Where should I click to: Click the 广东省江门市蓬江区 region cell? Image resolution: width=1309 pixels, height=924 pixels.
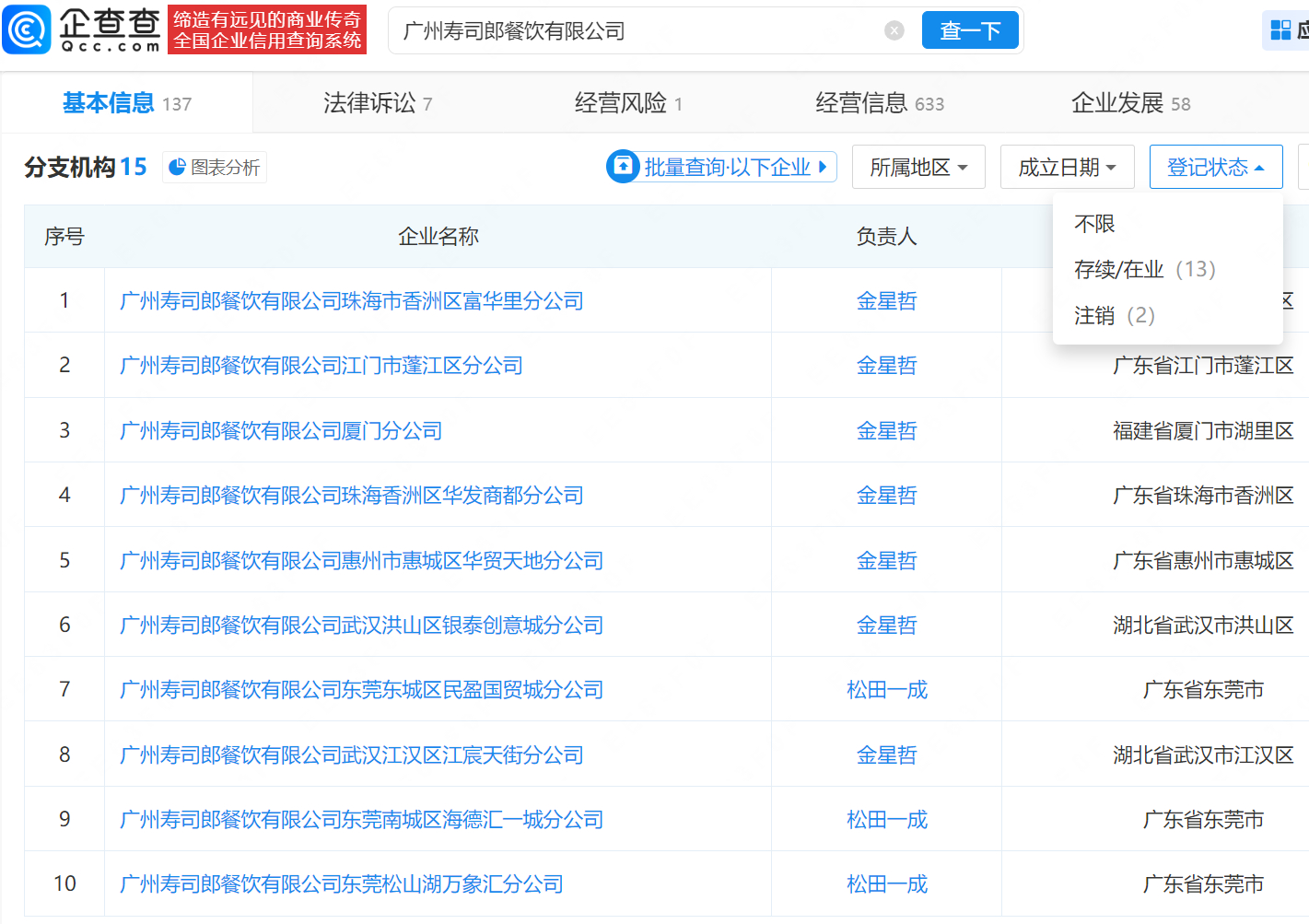[x=1203, y=366]
